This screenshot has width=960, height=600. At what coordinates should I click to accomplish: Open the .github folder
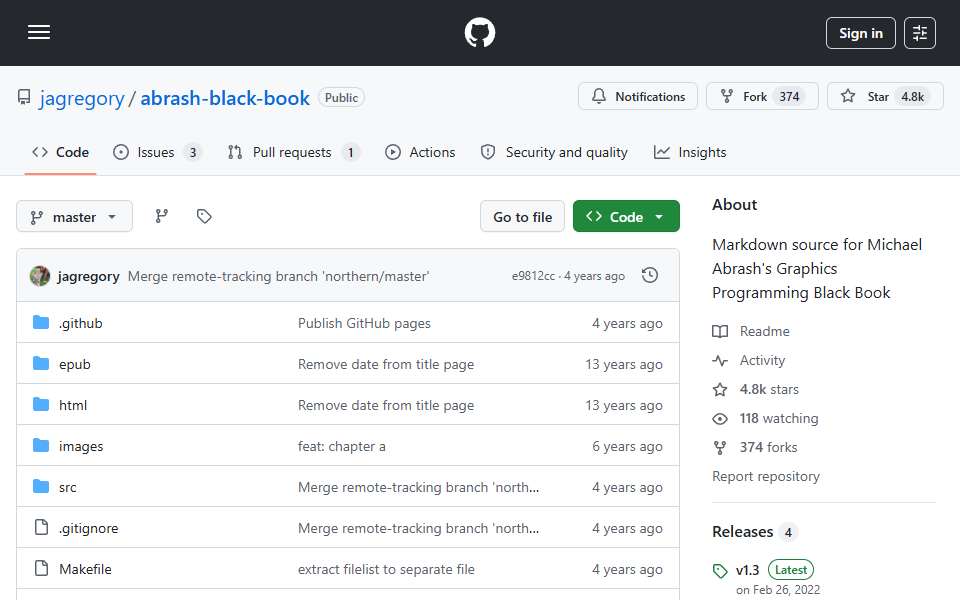80,323
